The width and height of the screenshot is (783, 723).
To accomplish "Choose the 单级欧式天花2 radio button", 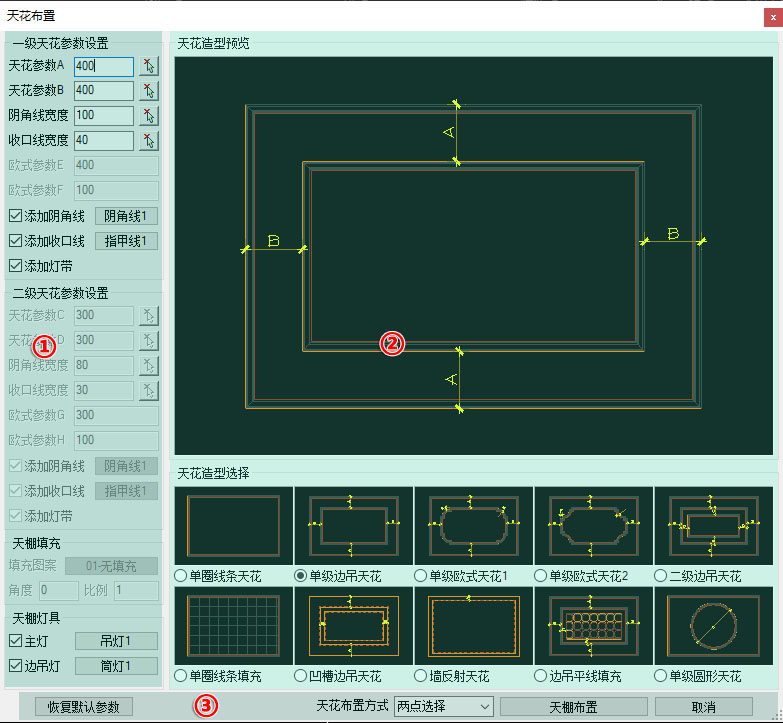I will click(540, 576).
